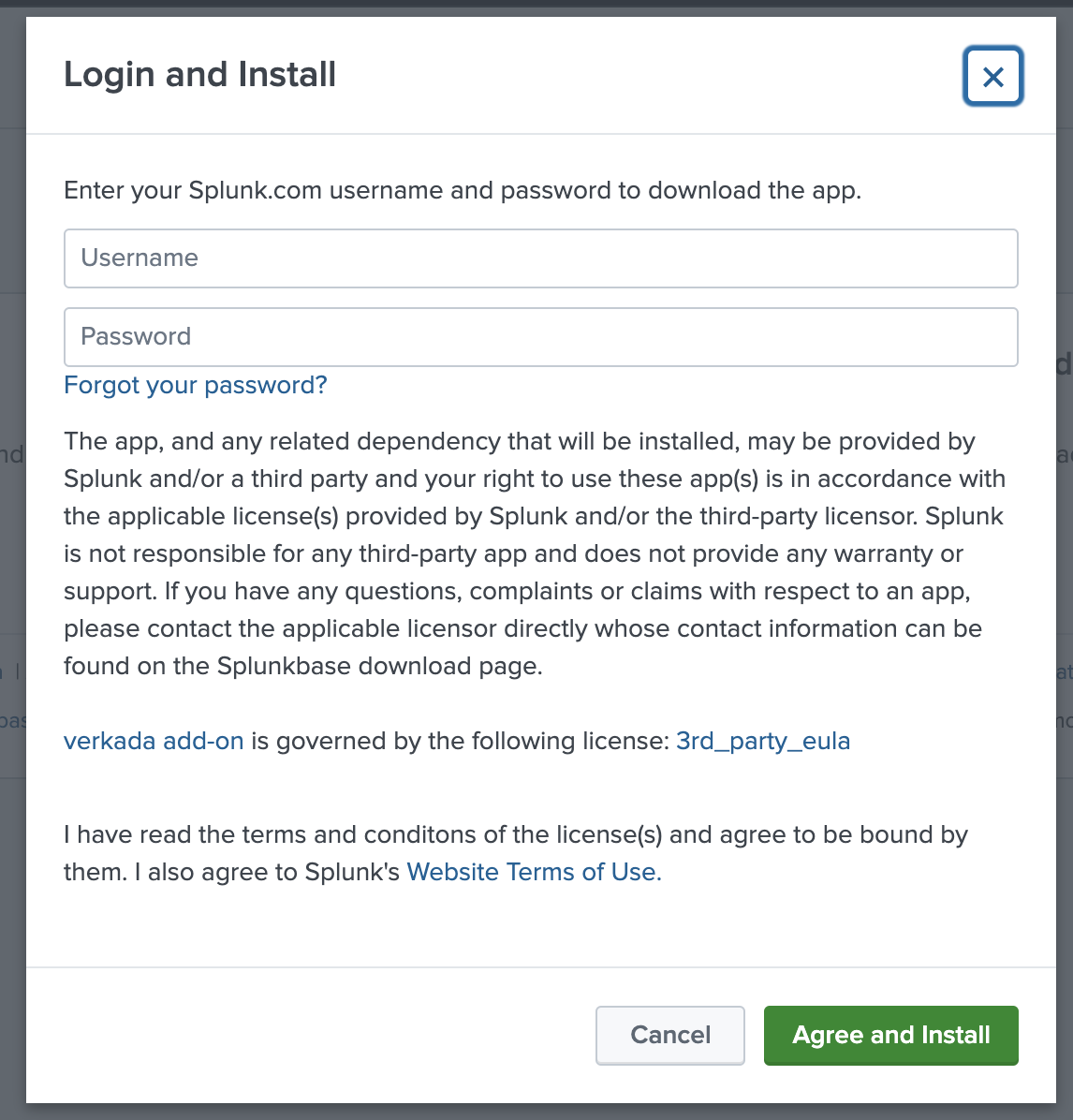
Task: Click the dimmed page backdrop beside the dialog
Action: tap(11, 562)
